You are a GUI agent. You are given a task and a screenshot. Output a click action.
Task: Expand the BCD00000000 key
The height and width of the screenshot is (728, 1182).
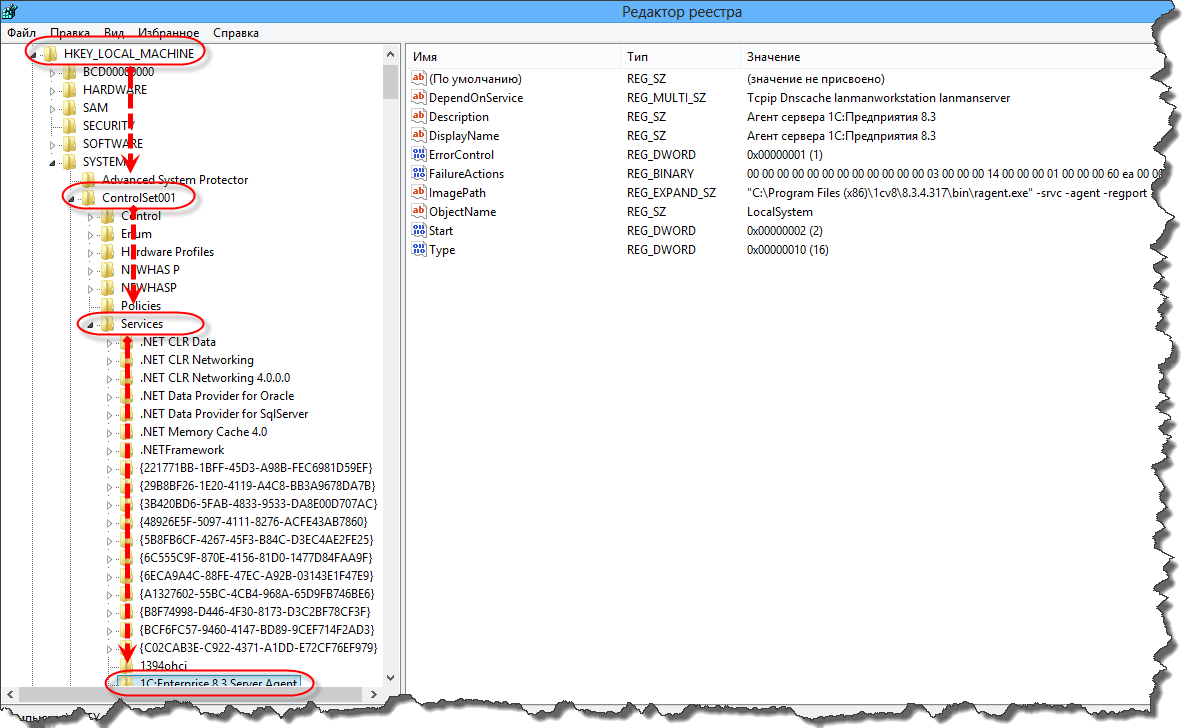click(x=52, y=72)
